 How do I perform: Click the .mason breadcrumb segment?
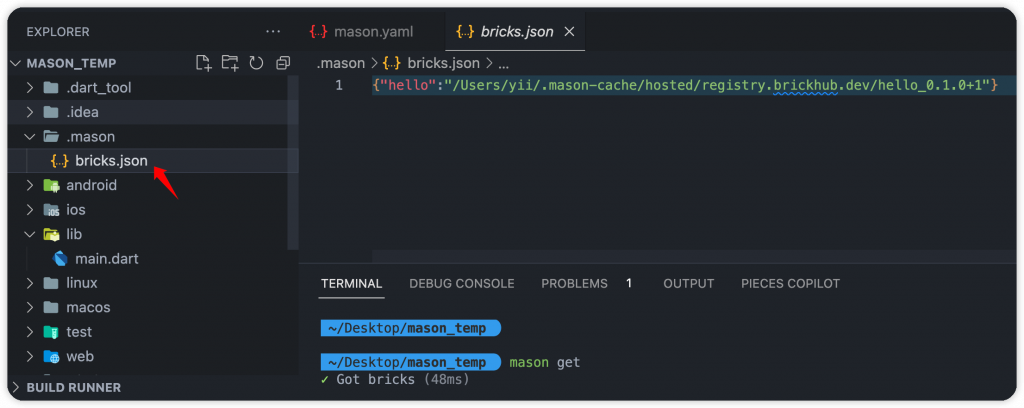(341, 63)
